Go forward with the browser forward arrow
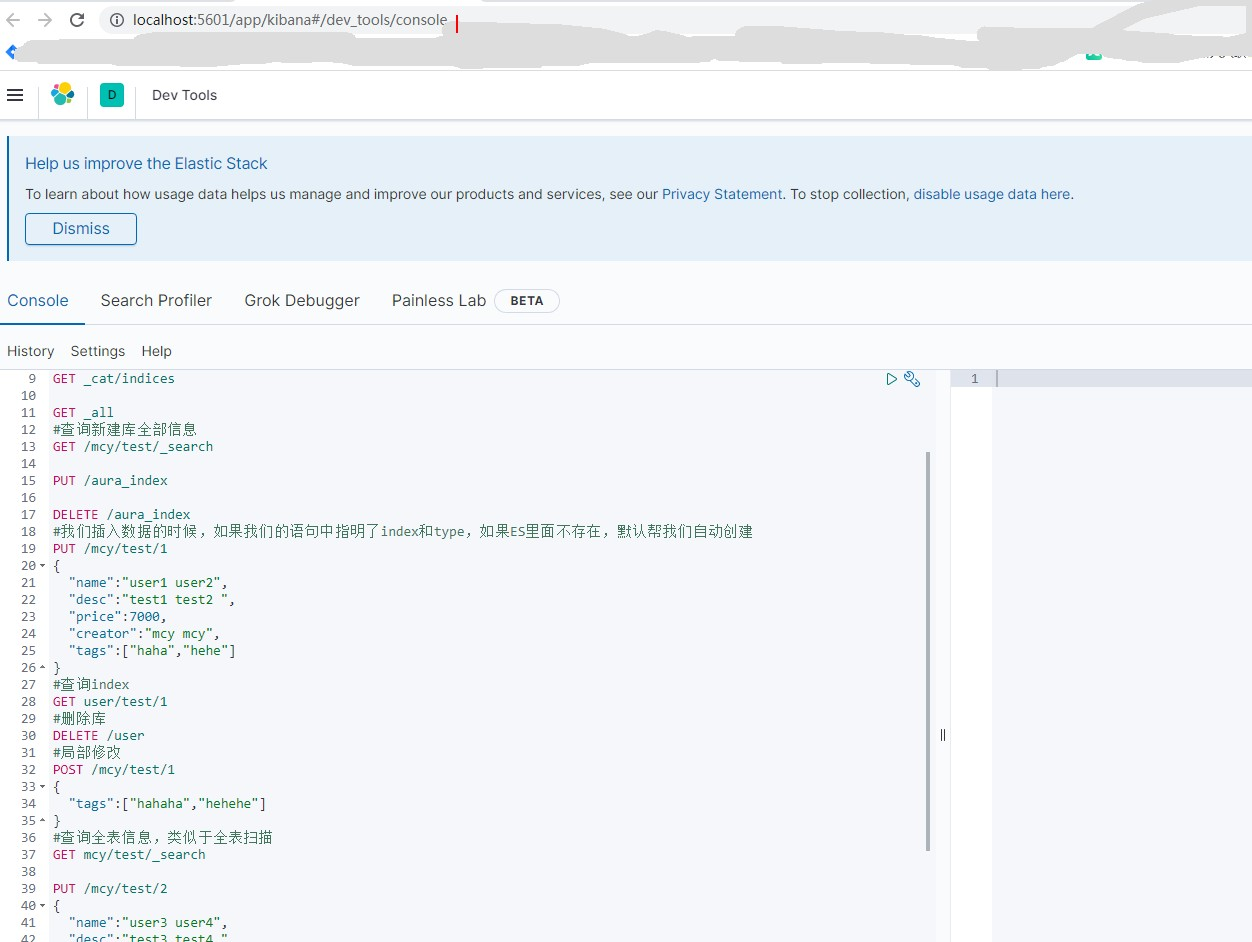The image size is (1252, 942). [44, 20]
